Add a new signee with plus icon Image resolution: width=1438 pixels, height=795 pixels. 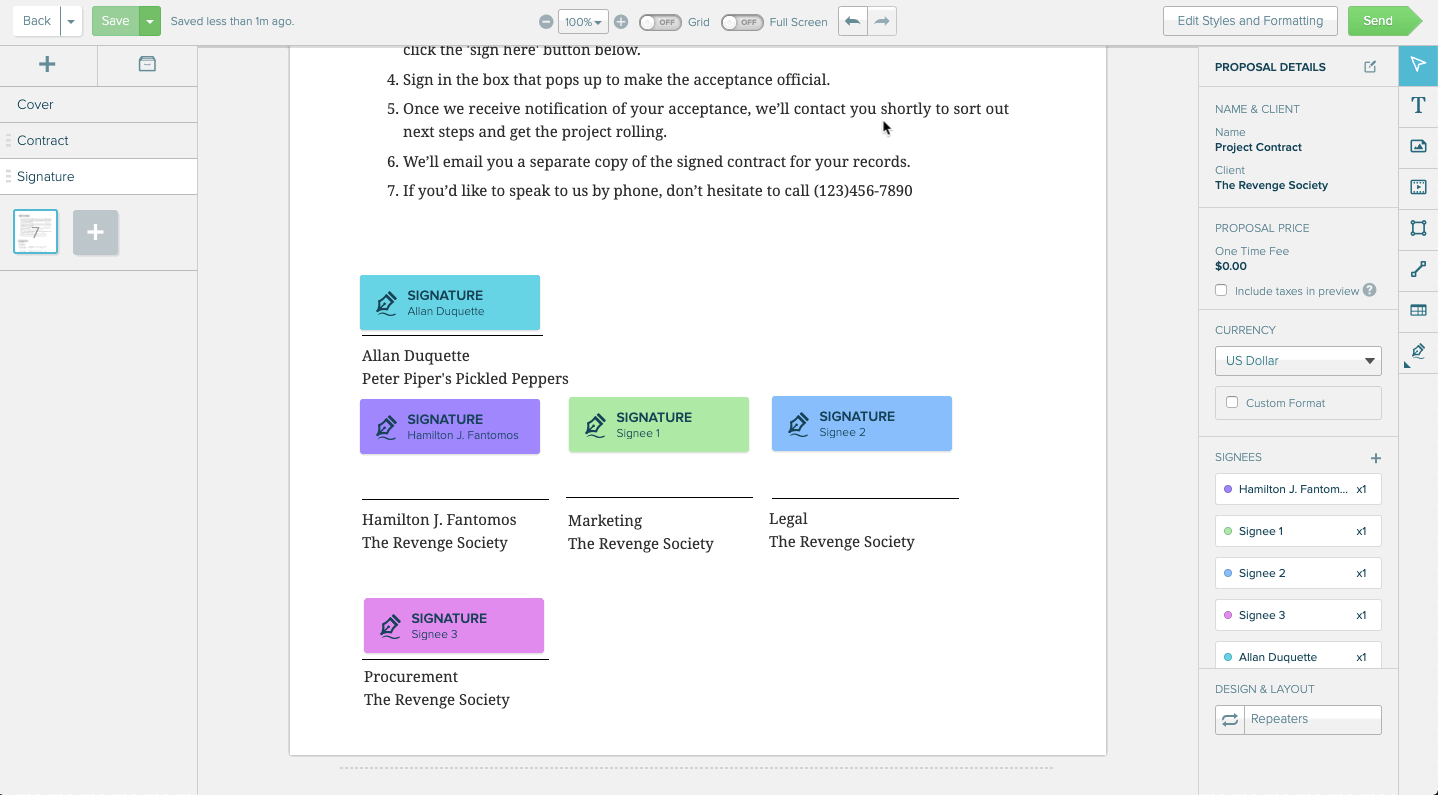tap(1375, 458)
